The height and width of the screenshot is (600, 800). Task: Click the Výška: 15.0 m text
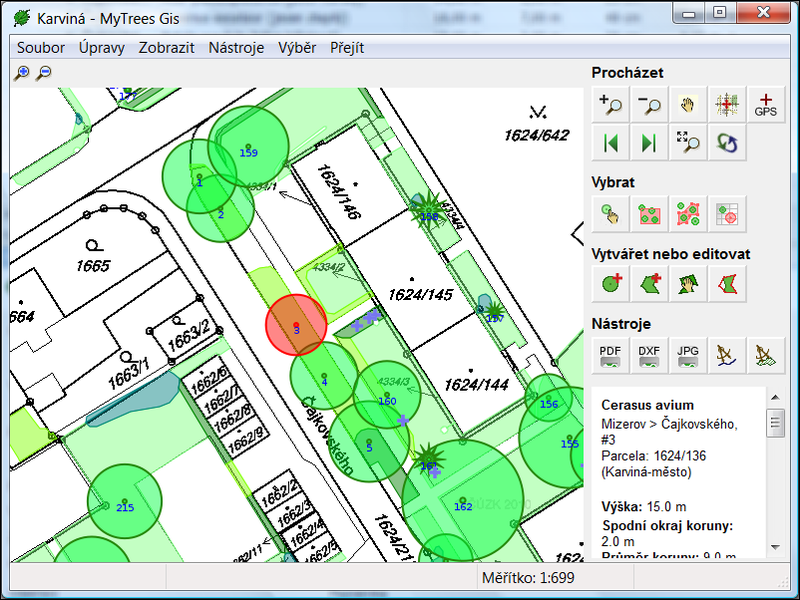[643, 507]
